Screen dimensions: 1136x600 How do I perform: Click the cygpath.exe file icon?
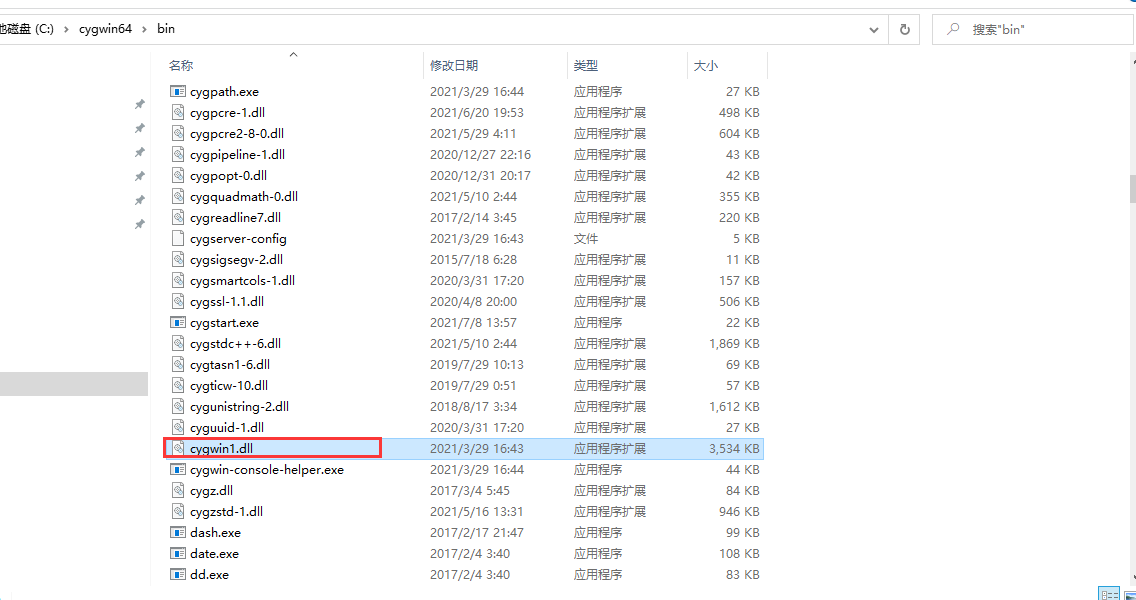click(x=178, y=92)
